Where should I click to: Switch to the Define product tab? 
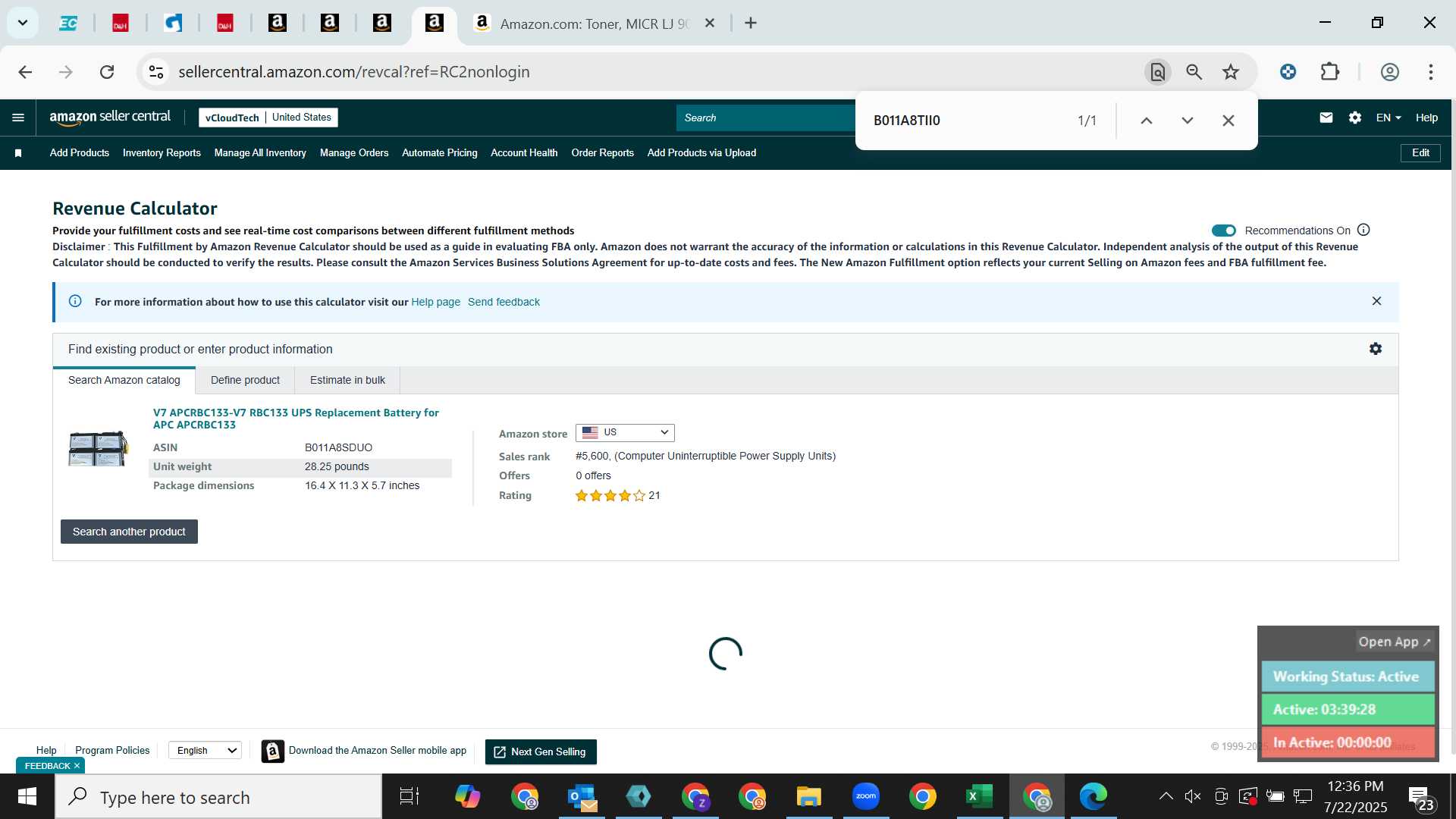(245, 380)
